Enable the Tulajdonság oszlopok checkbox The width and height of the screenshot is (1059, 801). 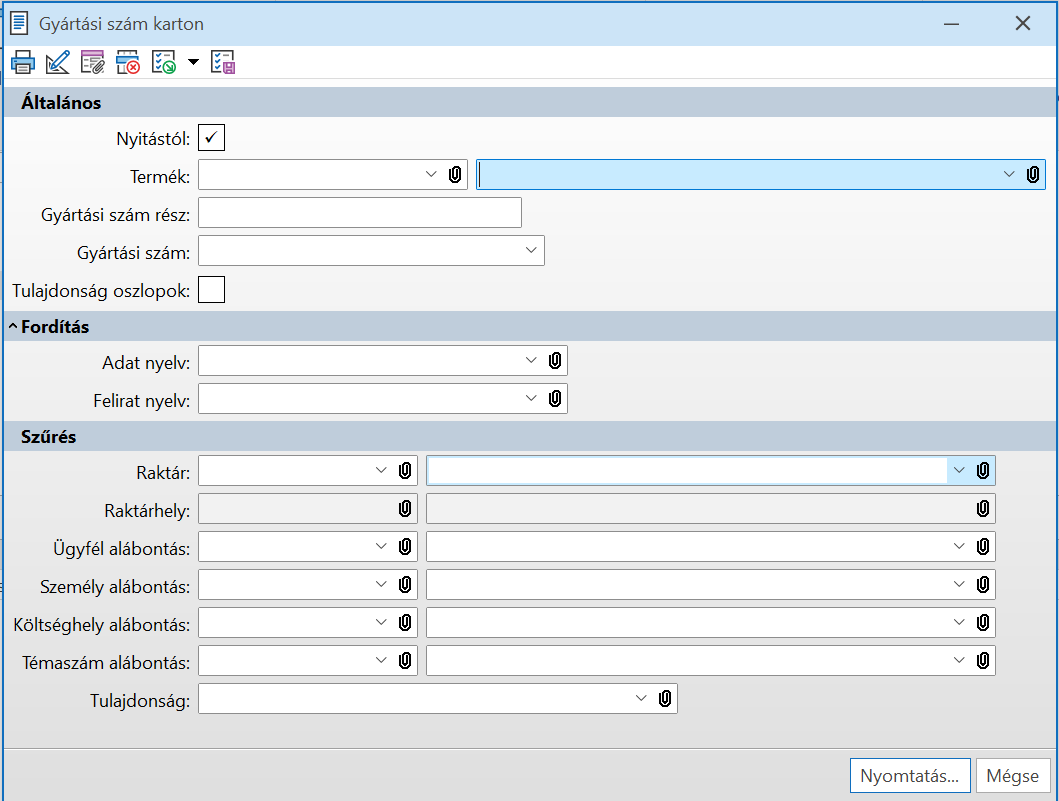[x=212, y=290]
